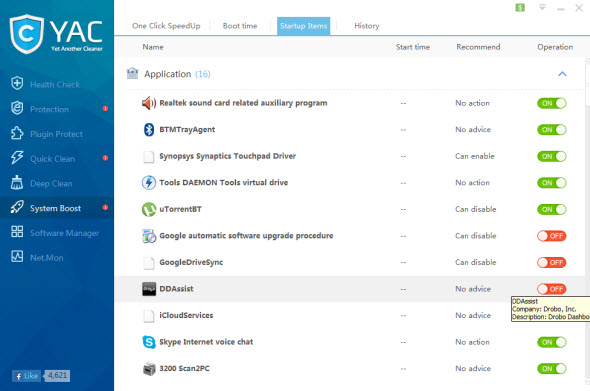Image resolution: width=590 pixels, height=391 pixels.
Task: Click the red badge next to Protection
Action: (x=105, y=108)
